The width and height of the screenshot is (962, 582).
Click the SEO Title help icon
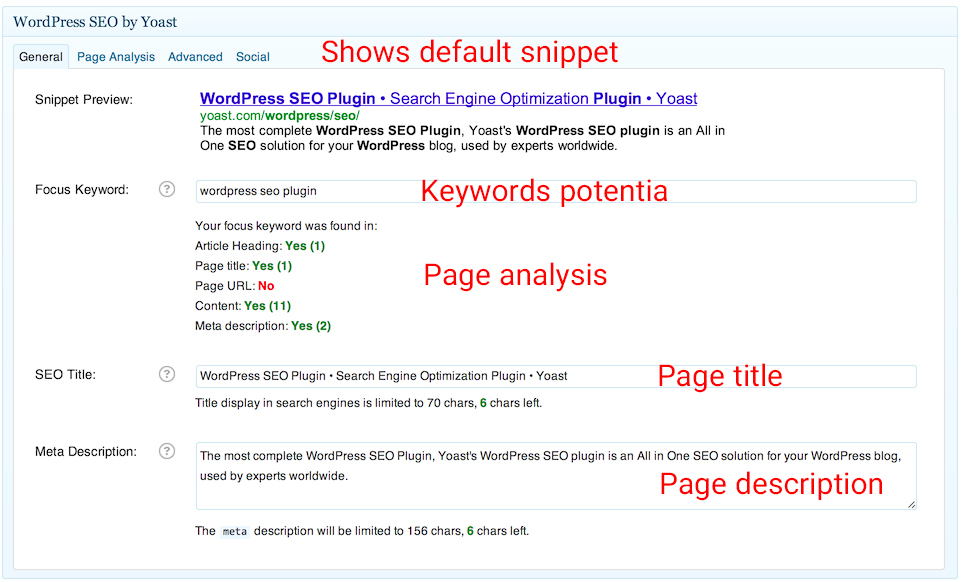point(167,374)
